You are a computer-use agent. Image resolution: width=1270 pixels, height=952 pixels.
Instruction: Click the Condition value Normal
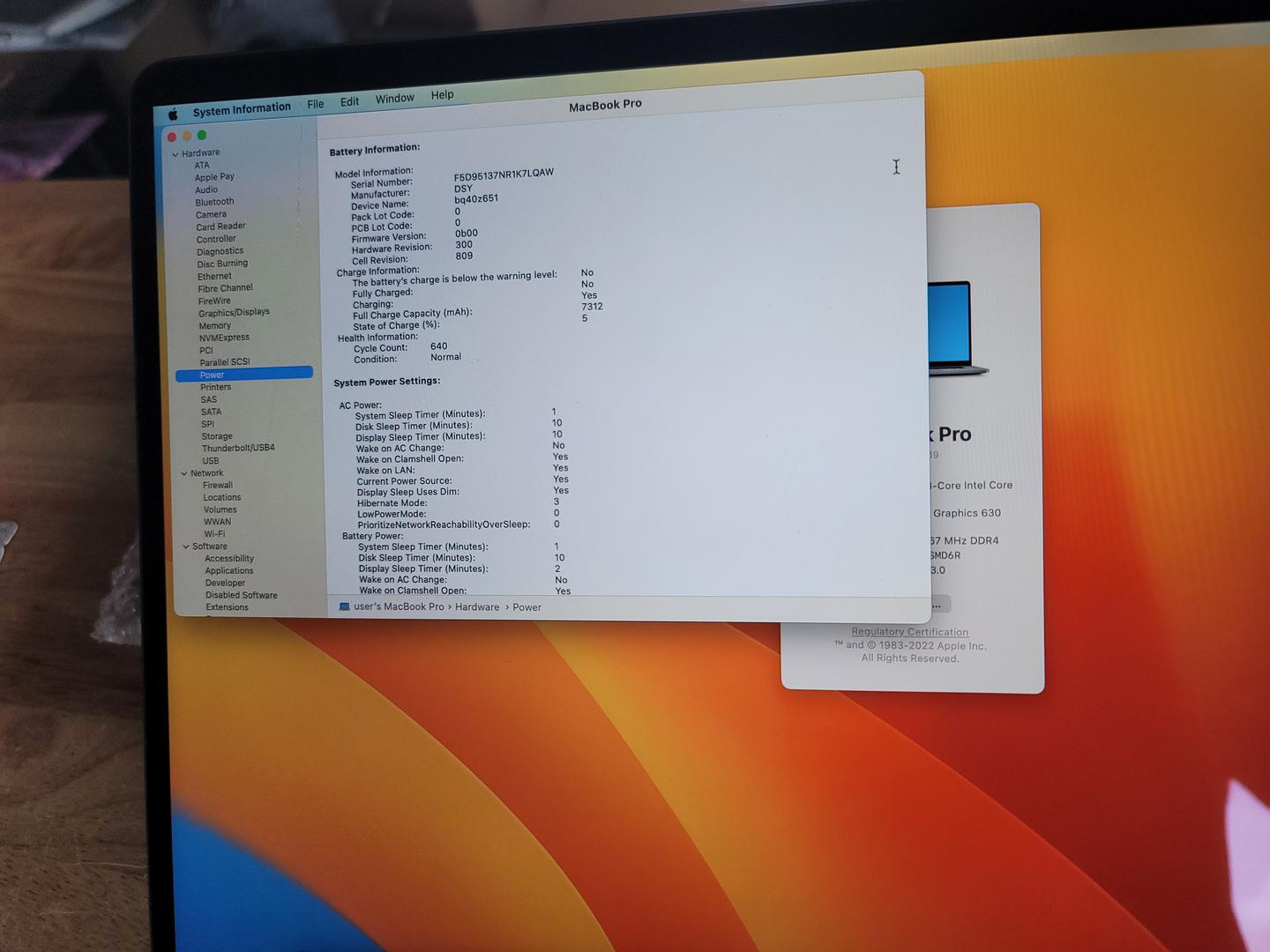coord(445,357)
